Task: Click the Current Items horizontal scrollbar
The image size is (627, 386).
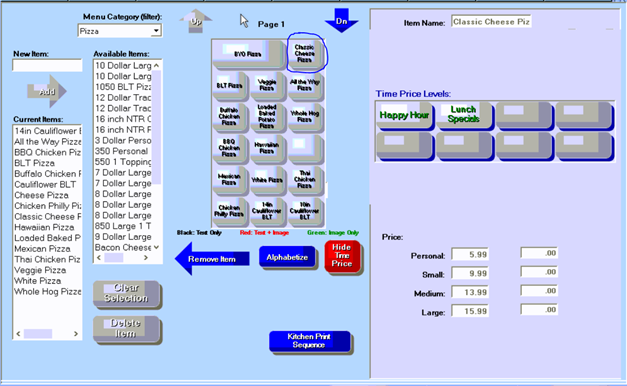Action: click(47, 334)
